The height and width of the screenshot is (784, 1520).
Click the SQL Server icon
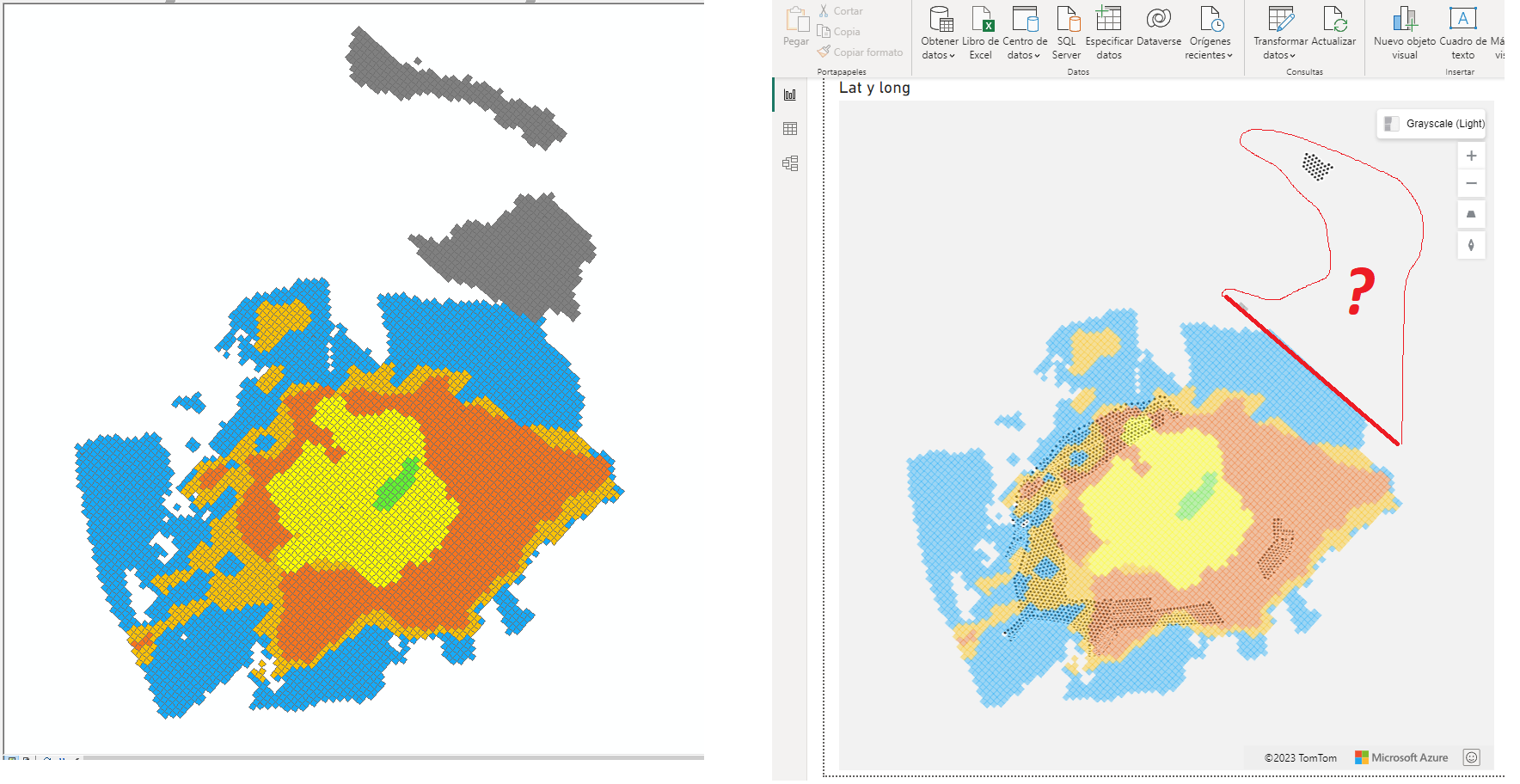click(1068, 18)
